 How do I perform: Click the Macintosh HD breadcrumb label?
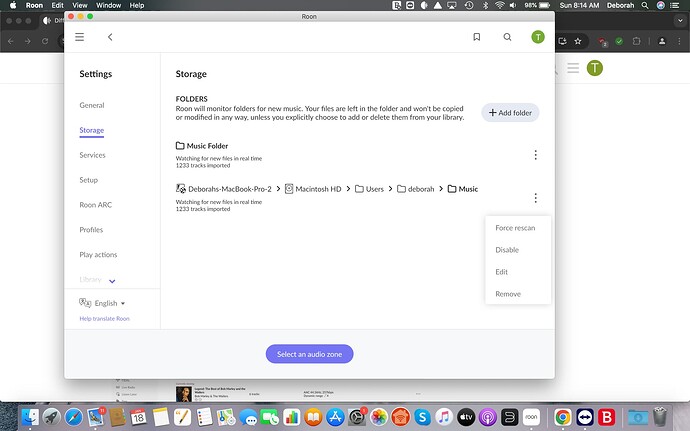(318, 189)
